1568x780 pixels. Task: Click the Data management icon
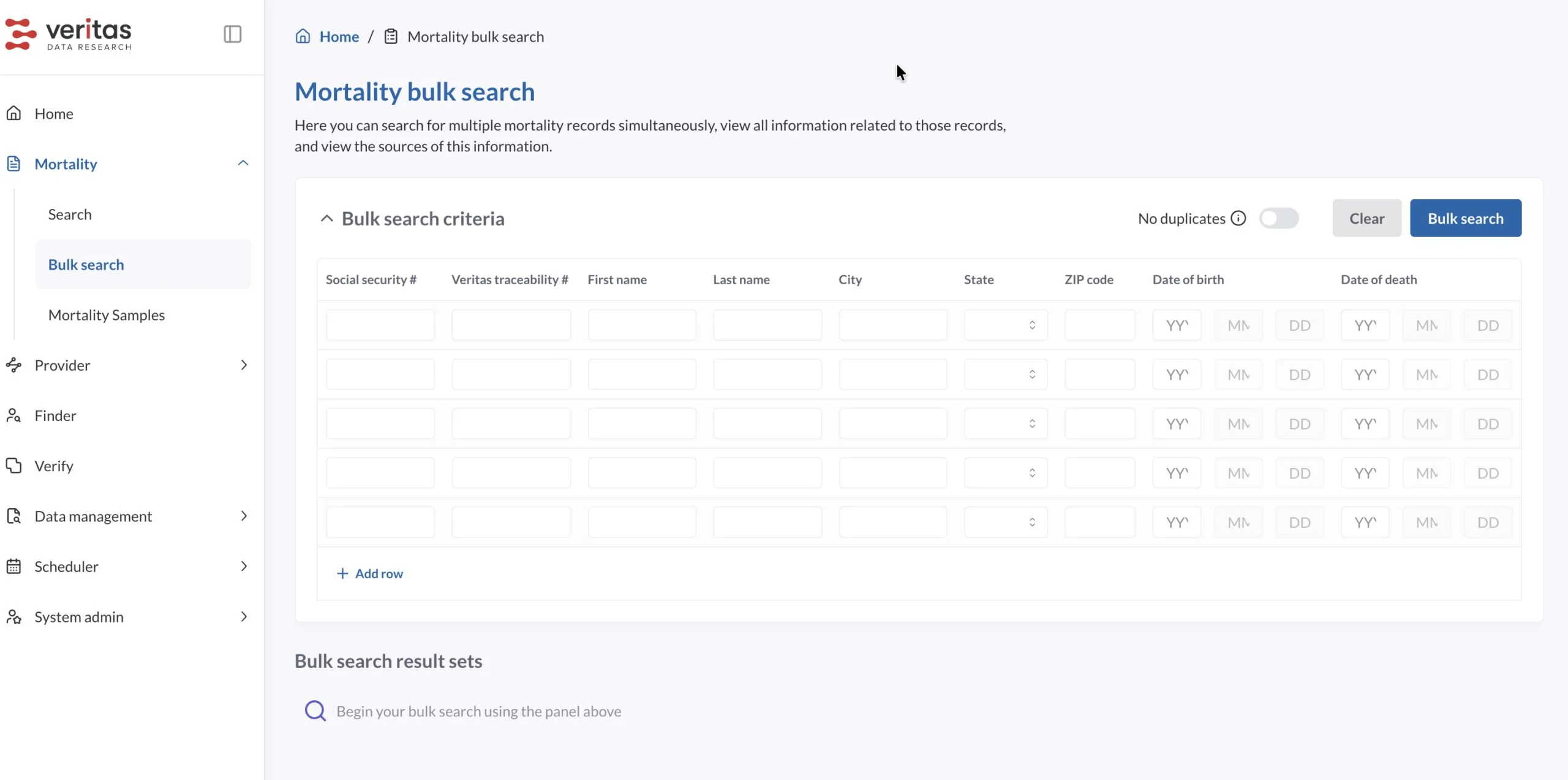pos(13,516)
